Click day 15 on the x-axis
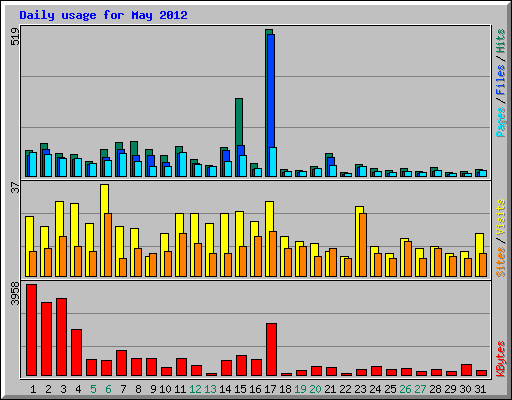Viewport: 512px width, 400px height. [x=240, y=389]
